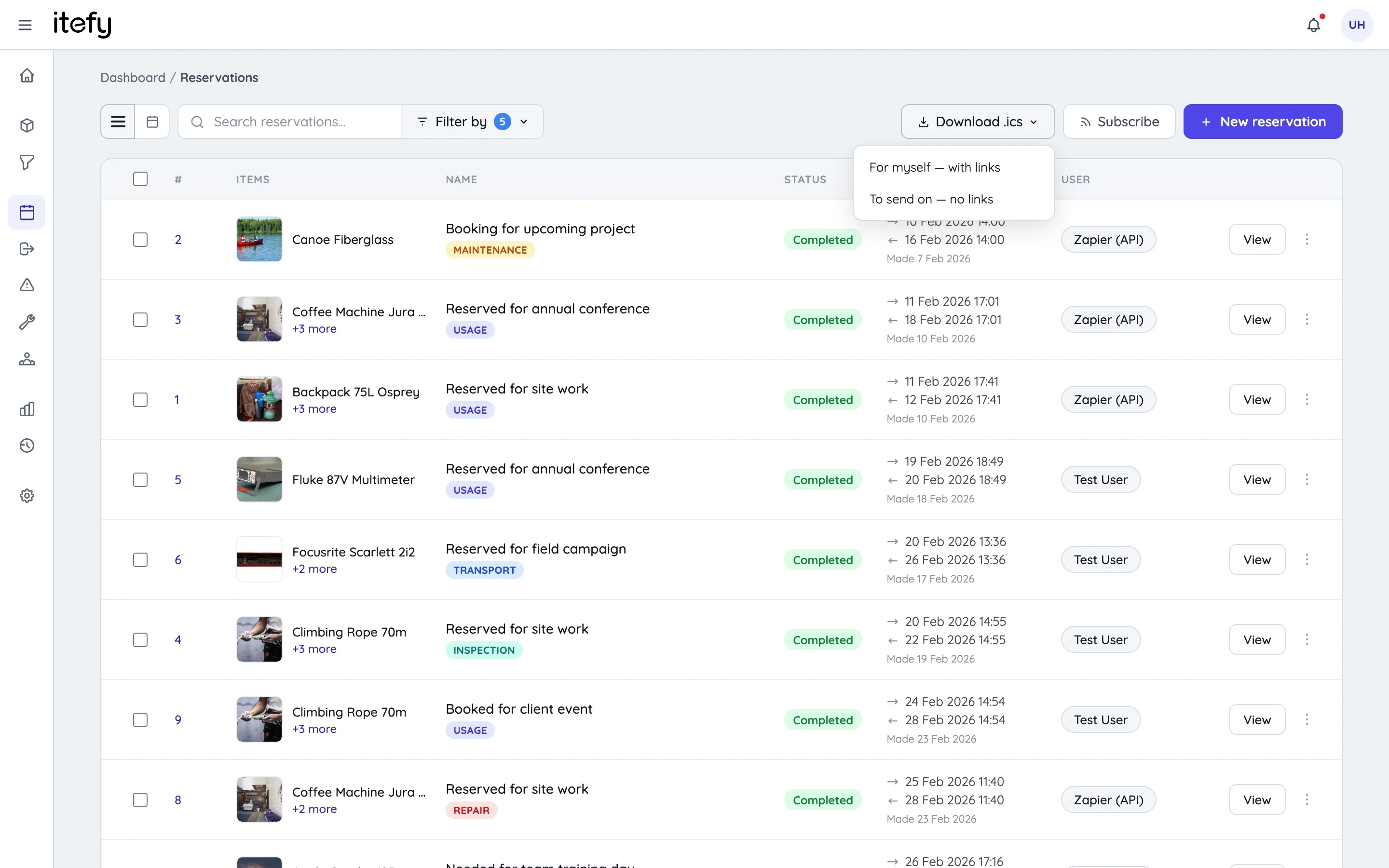Create a New reservation
This screenshot has height=868, width=1389.
1262,122
